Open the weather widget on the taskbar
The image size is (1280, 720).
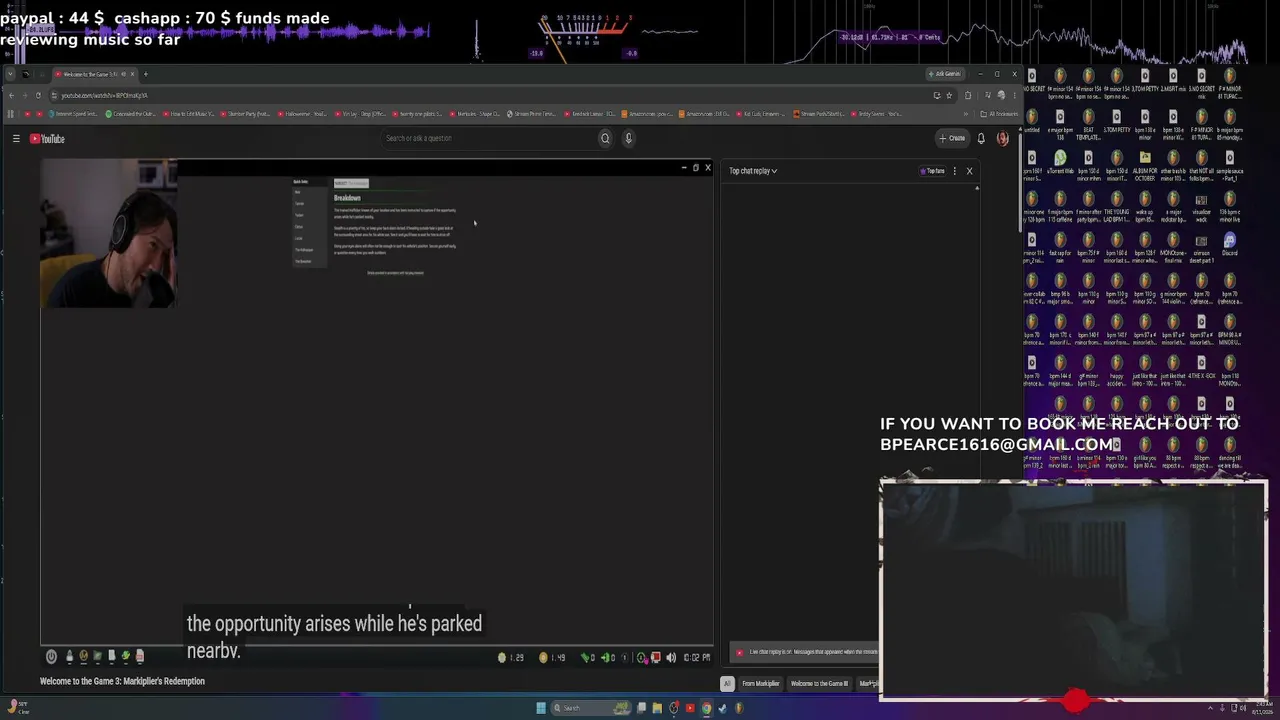click(18, 708)
